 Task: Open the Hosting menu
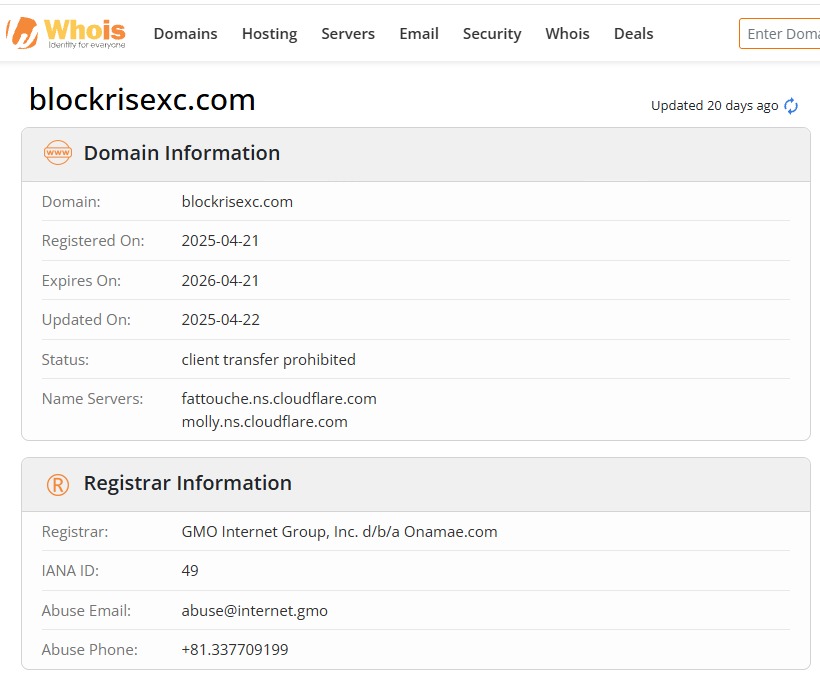(x=269, y=34)
